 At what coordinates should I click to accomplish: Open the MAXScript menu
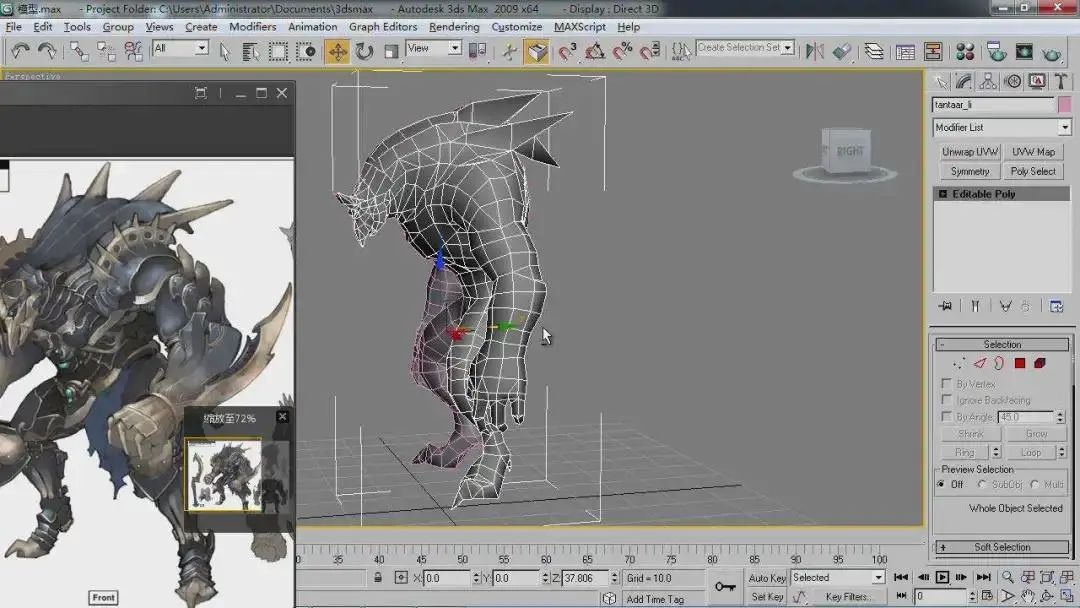click(580, 27)
